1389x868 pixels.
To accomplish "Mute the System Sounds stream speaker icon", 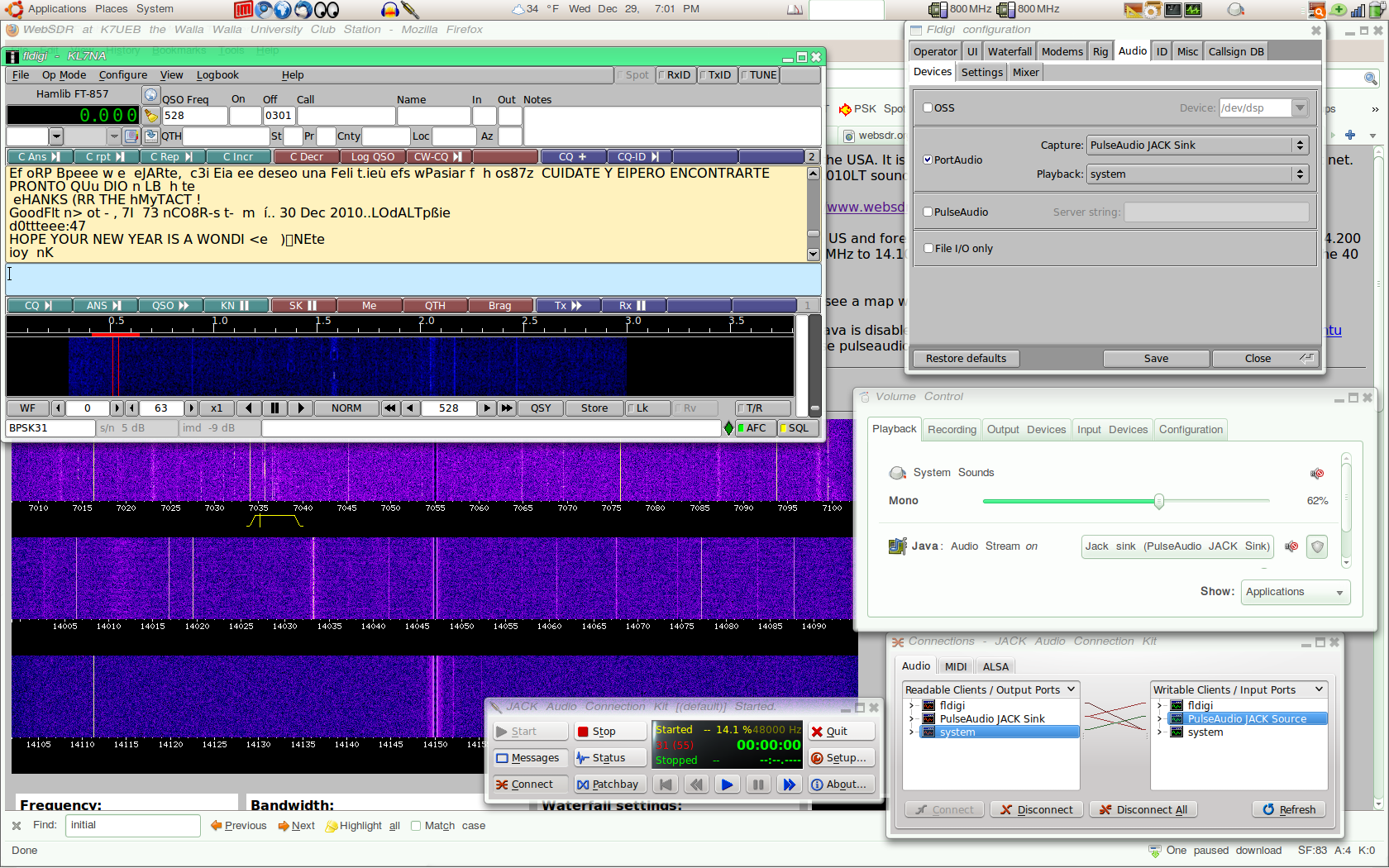I will pos(1318,473).
